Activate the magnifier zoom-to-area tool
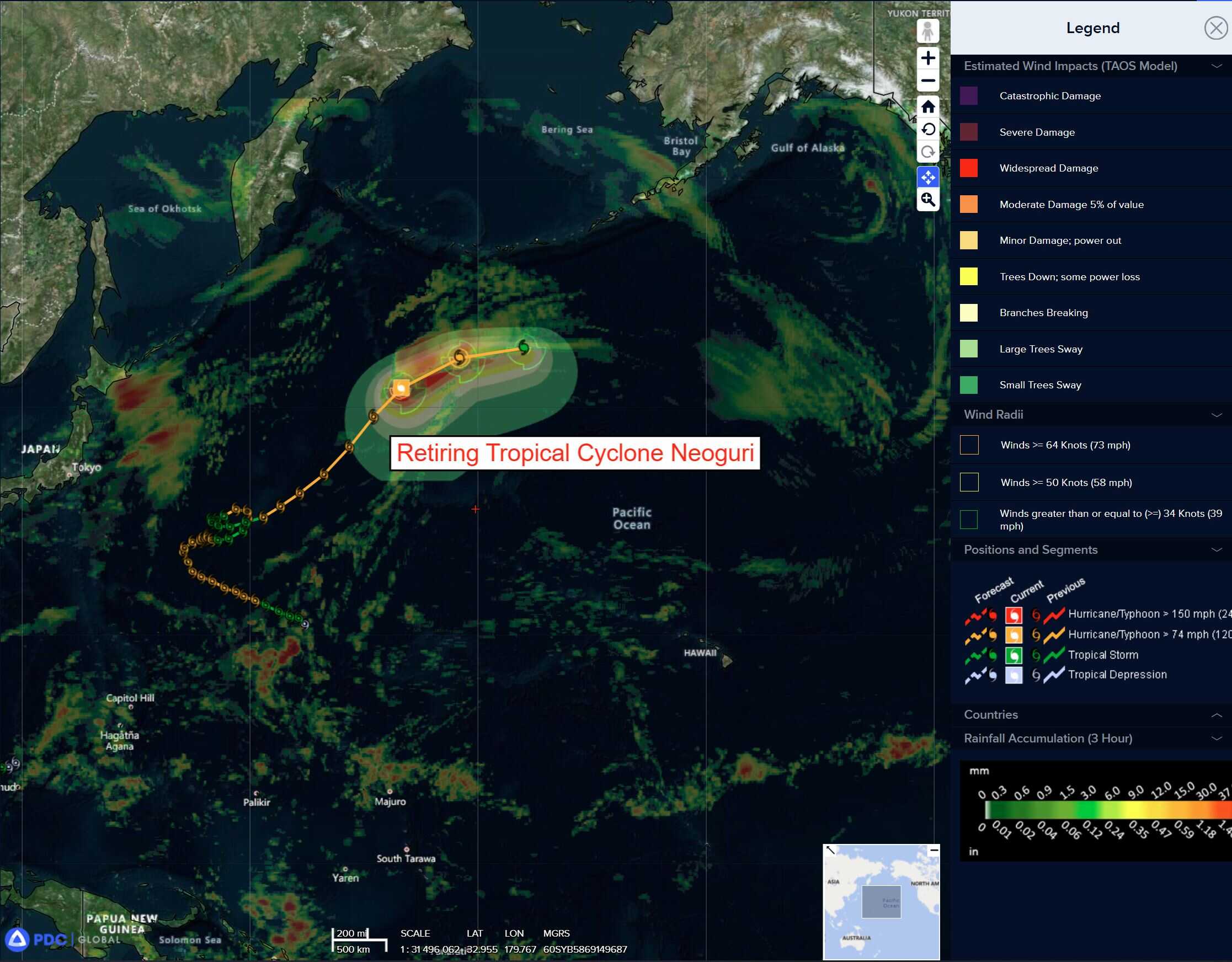The height and width of the screenshot is (962, 1232). [x=927, y=200]
